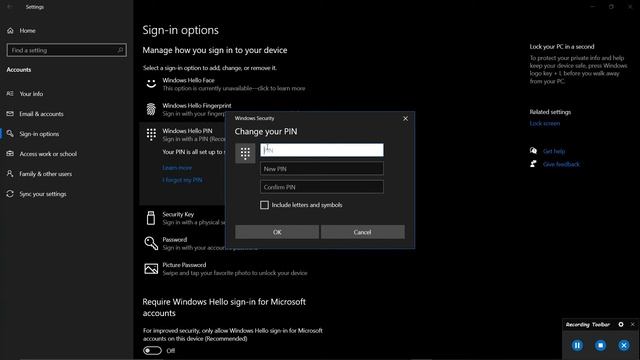The height and width of the screenshot is (360, 640).
Task: Select the Windows Hello Face smiley icon
Action: pos(151,84)
